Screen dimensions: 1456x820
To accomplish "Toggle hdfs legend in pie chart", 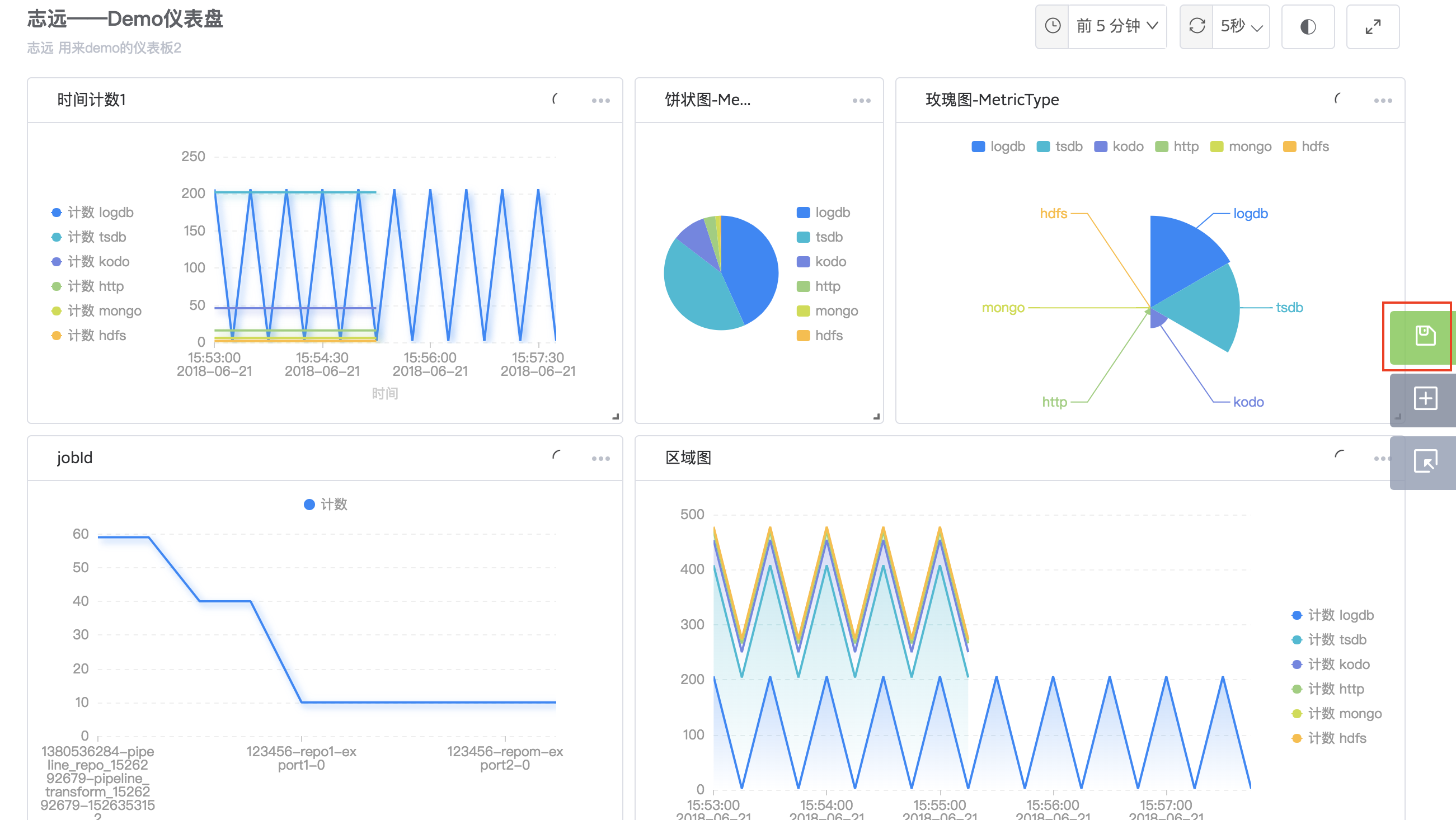I will click(x=820, y=336).
